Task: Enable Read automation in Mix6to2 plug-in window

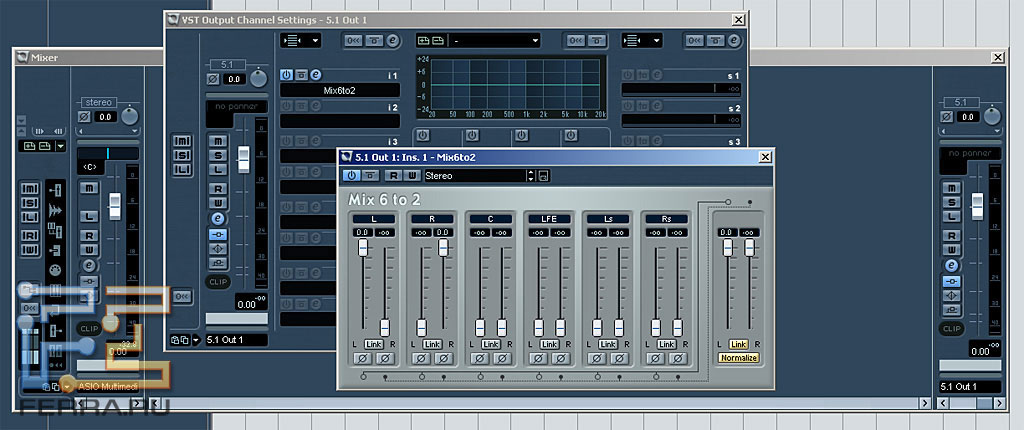Action: [x=393, y=176]
